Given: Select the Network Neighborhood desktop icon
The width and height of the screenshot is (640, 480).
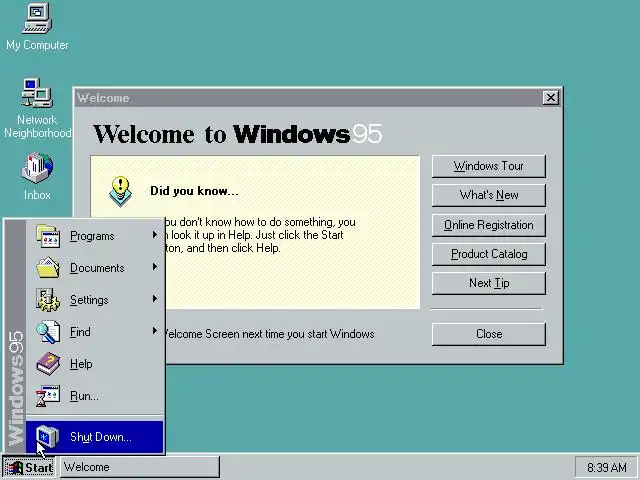Looking at the screenshot, I should pyautogui.click(x=37, y=108).
